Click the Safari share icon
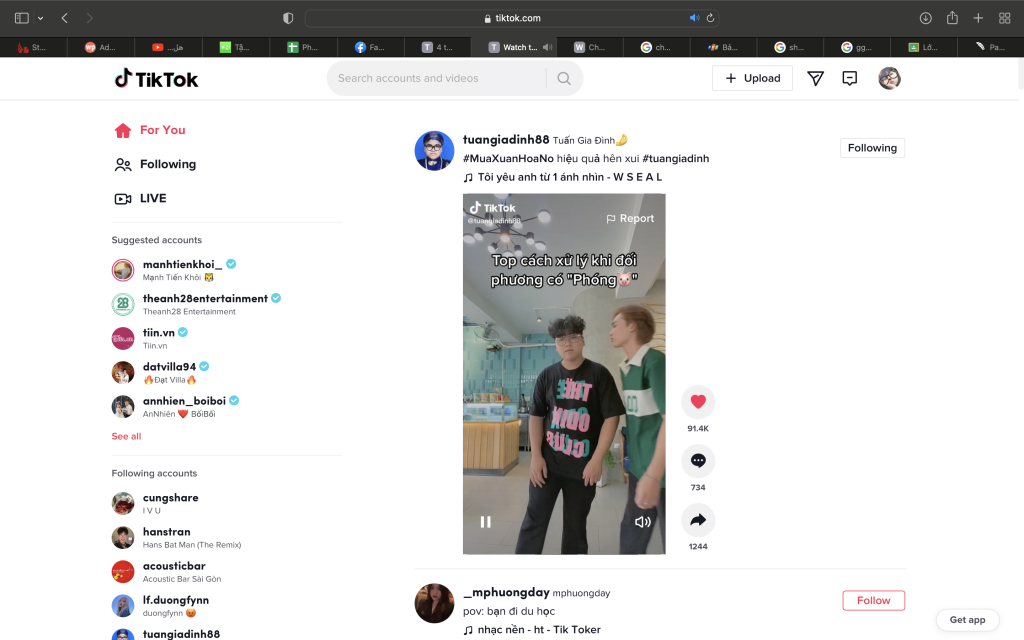This screenshot has width=1024, height=640. point(952,18)
